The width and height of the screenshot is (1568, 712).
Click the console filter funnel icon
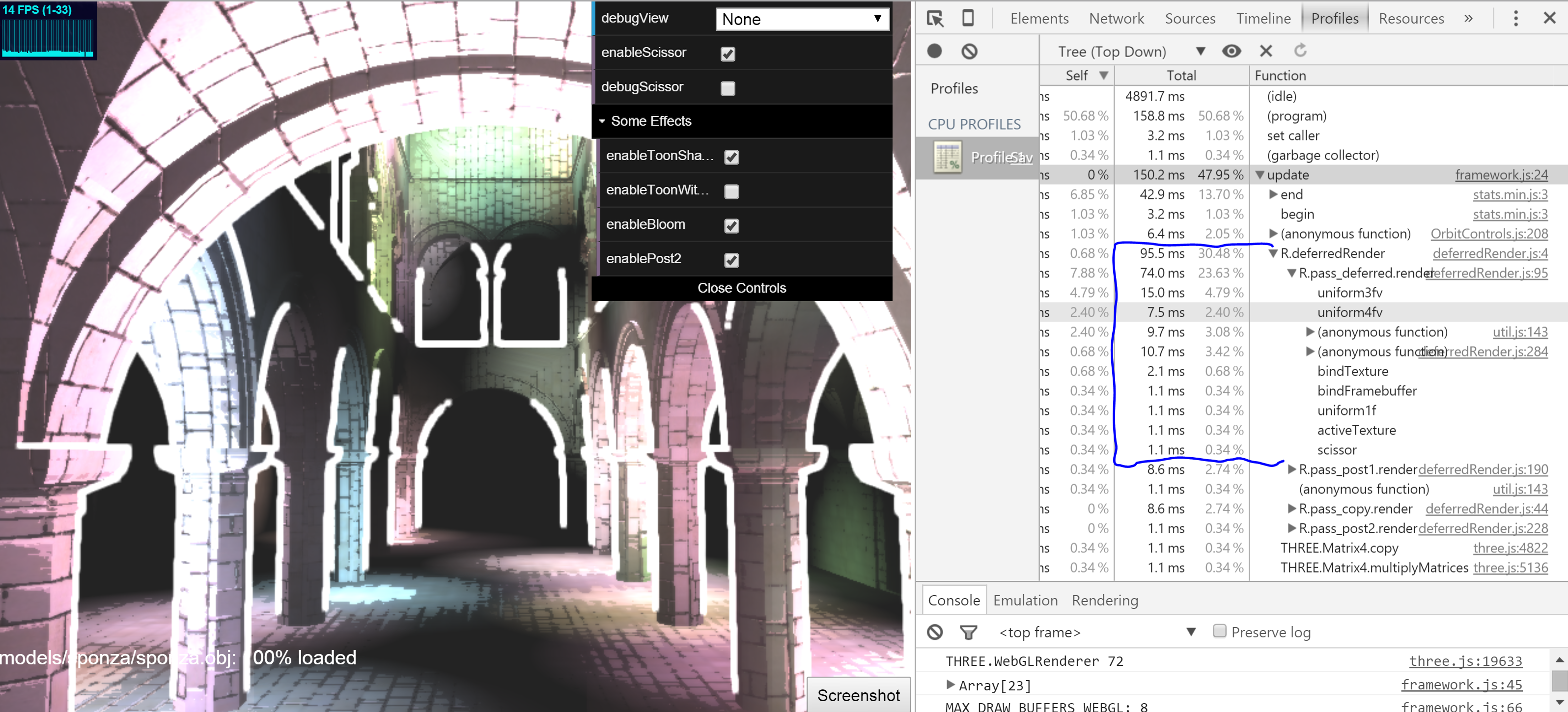coord(968,633)
